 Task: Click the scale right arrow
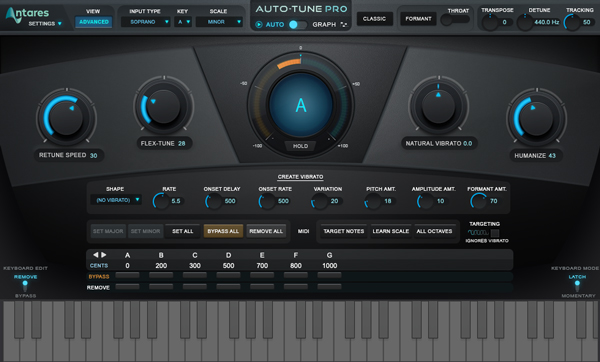103,254
